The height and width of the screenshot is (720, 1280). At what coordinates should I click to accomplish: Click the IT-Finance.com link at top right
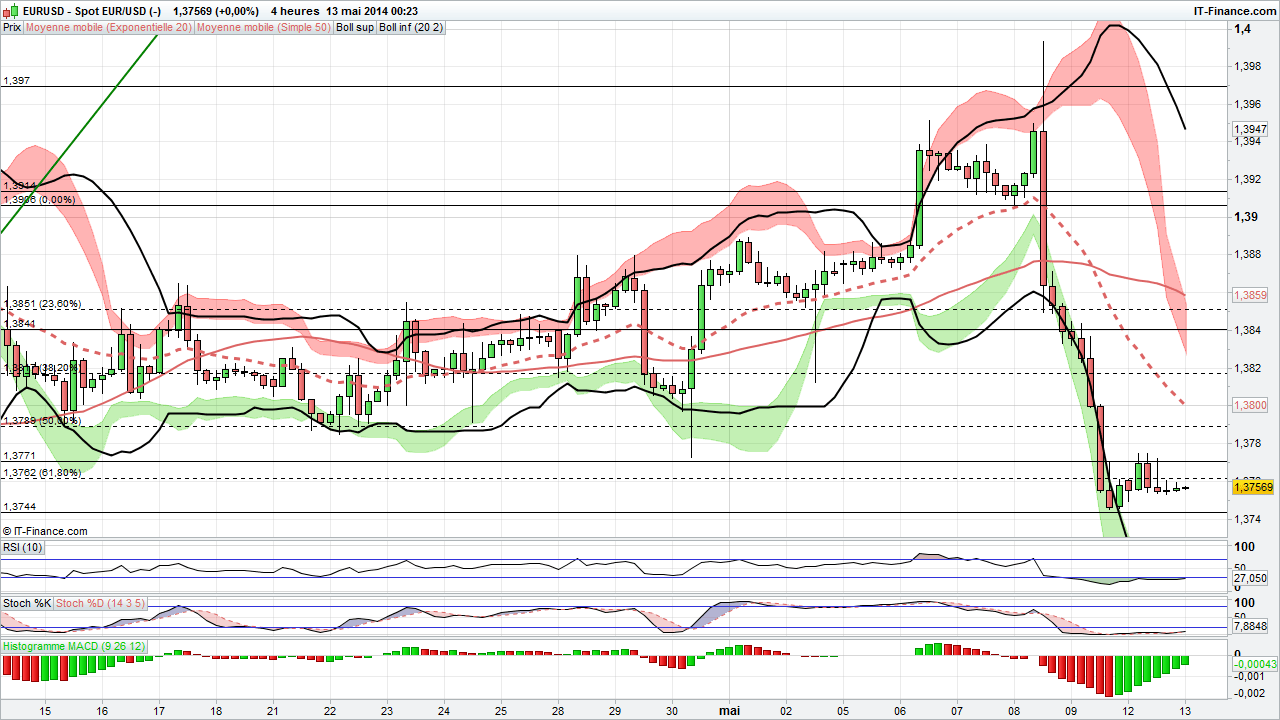point(1235,11)
